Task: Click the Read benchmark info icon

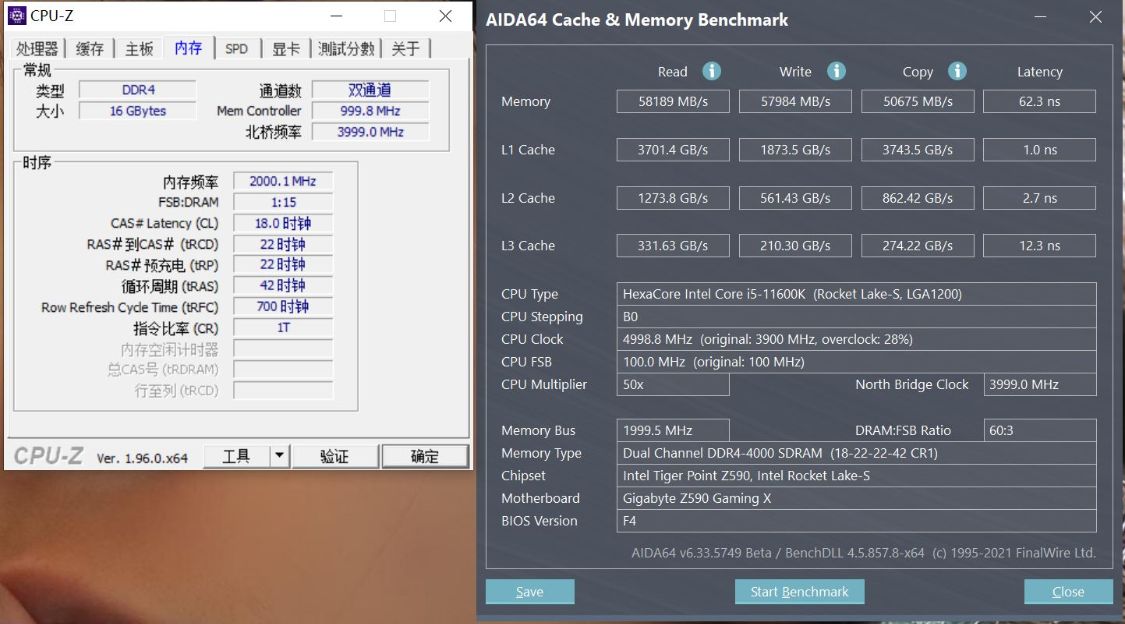Action: 711,71
